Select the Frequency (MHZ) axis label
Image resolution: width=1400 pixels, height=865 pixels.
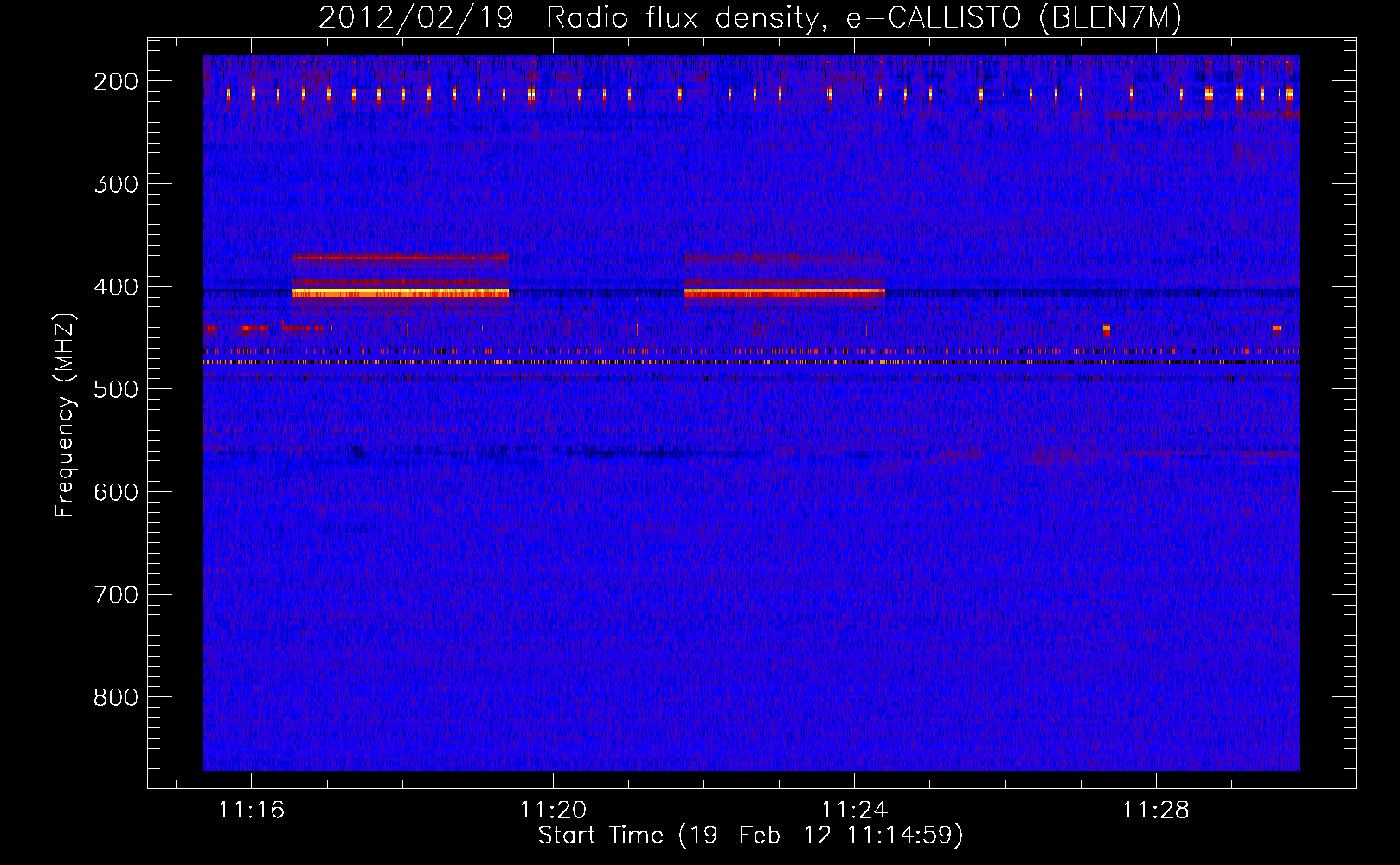(65, 415)
